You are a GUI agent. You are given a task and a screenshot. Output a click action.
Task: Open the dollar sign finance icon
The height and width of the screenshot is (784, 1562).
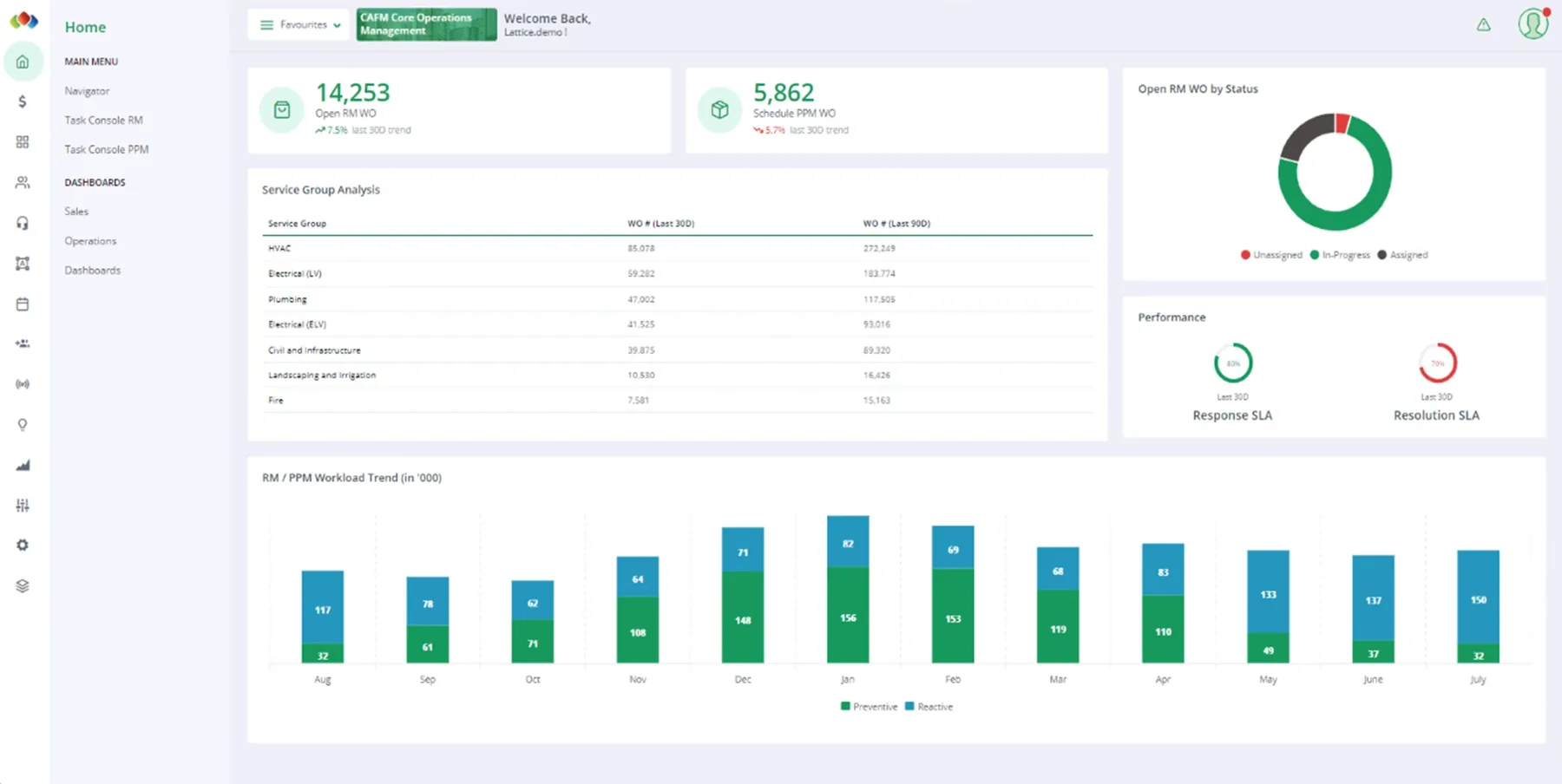pyautogui.click(x=23, y=101)
